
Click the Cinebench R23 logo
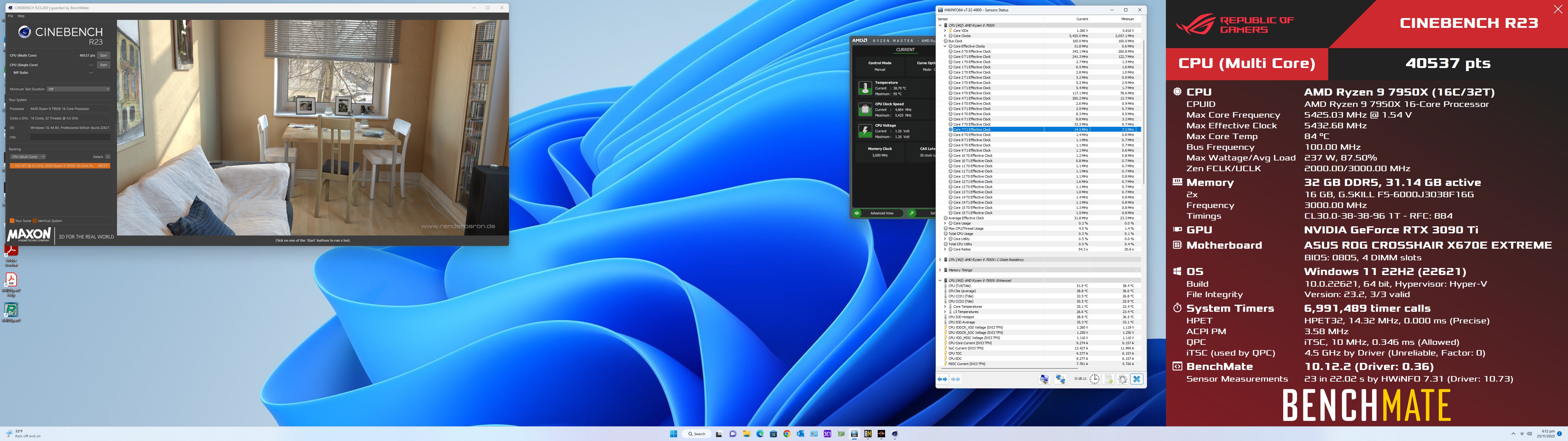pos(60,35)
